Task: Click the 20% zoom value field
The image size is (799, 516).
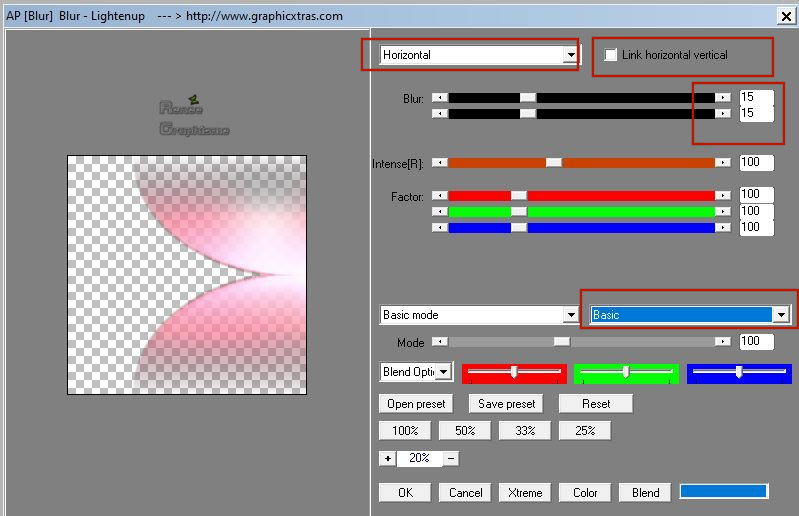Action: pos(419,458)
